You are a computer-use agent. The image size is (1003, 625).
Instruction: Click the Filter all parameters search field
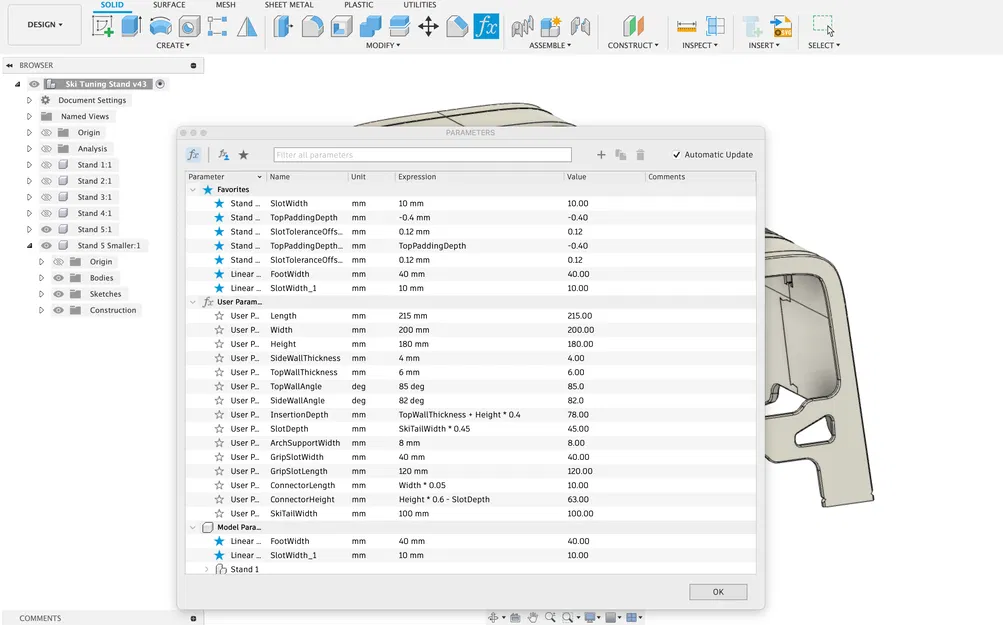(422, 155)
